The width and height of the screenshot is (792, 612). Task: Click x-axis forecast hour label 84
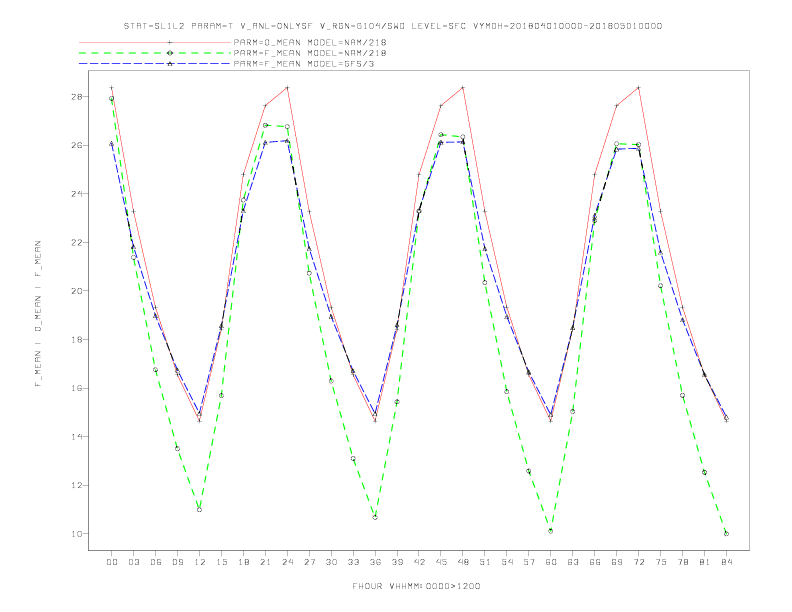pyautogui.click(x=726, y=562)
